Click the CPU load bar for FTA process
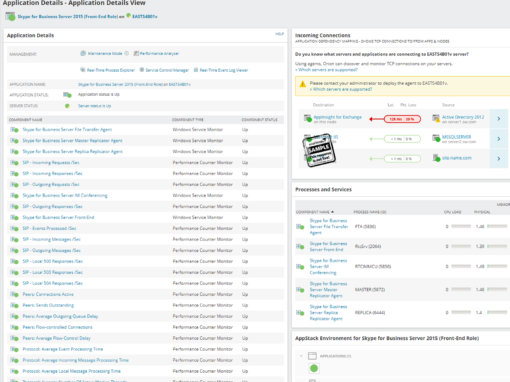The height and width of the screenshot is (382, 510). 461,227
